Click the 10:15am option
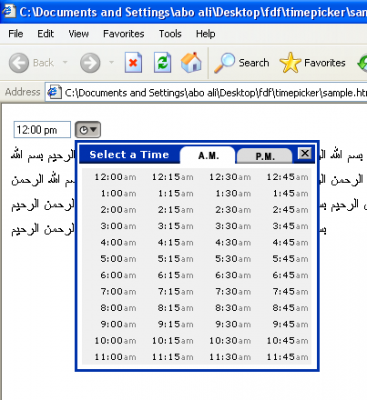Screen dimensions: 367x400 [x=173, y=341]
